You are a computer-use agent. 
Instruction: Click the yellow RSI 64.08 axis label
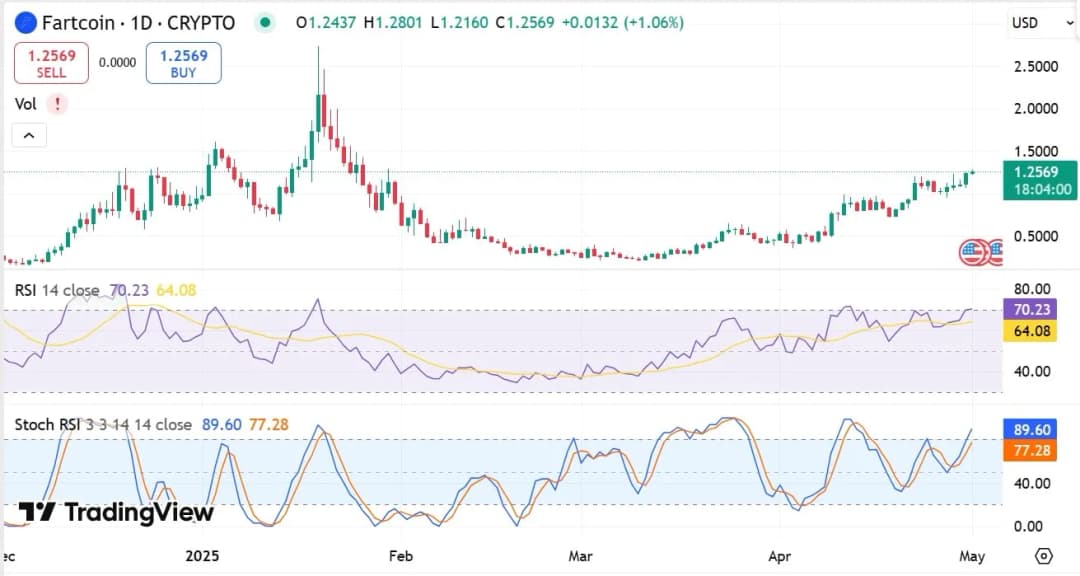point(1027,331)
